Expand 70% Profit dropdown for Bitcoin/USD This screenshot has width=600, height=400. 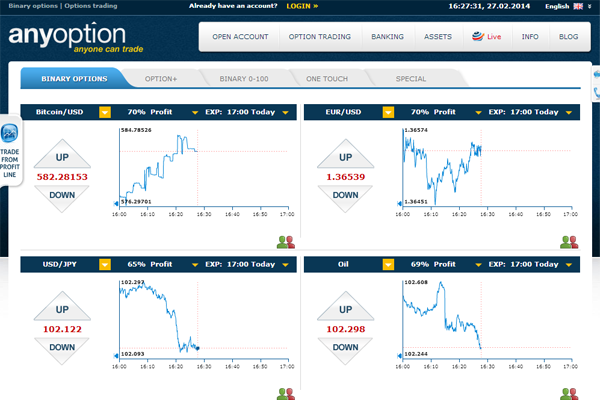(195, 113)
